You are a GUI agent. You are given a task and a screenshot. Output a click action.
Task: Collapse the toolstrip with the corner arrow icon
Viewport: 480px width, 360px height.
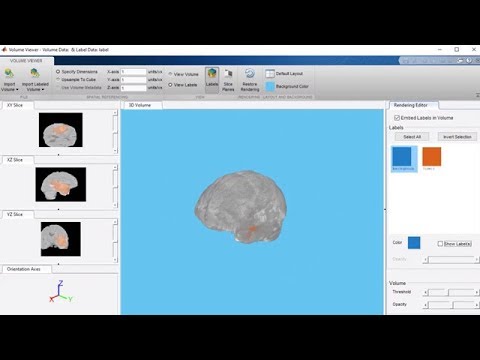tap(477, 95)
